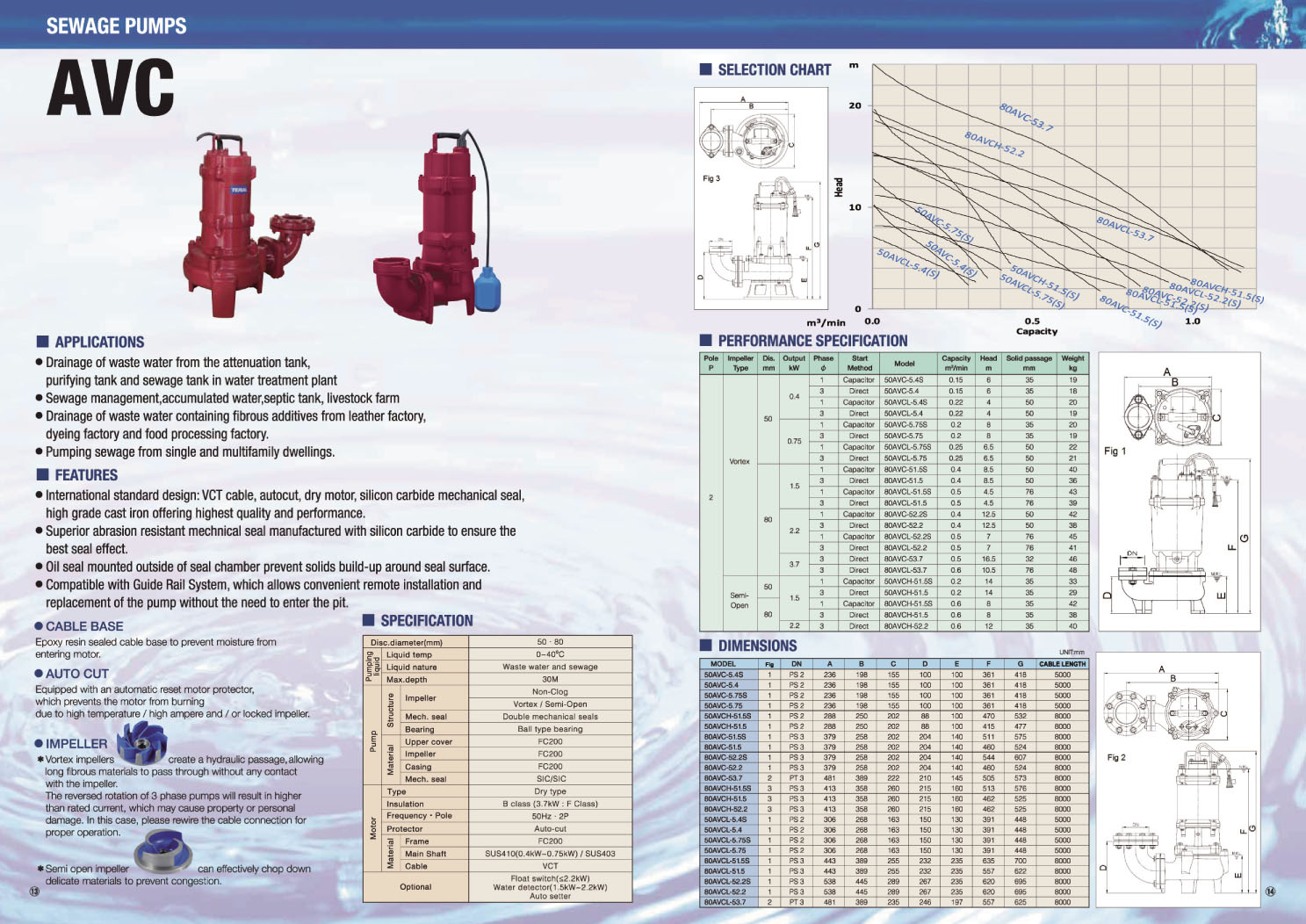Click the "Start Method" column header
This screenshot has height=924, width=1306.
(x=859, y=363)
